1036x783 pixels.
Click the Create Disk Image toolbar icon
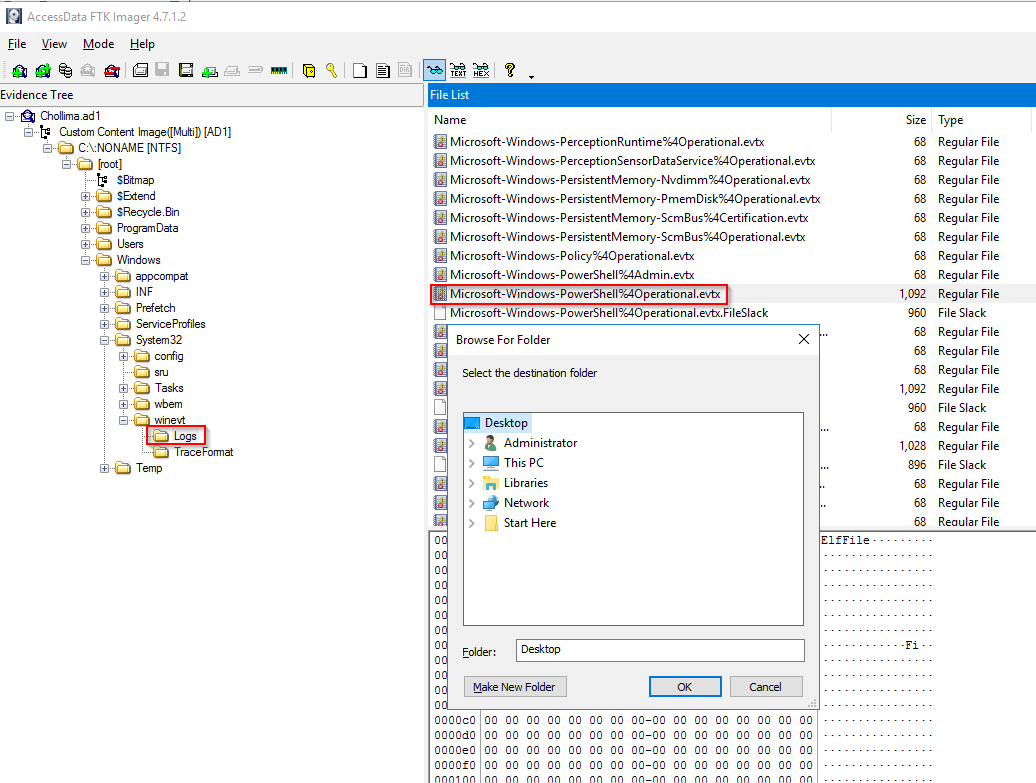tap(140, 71)
